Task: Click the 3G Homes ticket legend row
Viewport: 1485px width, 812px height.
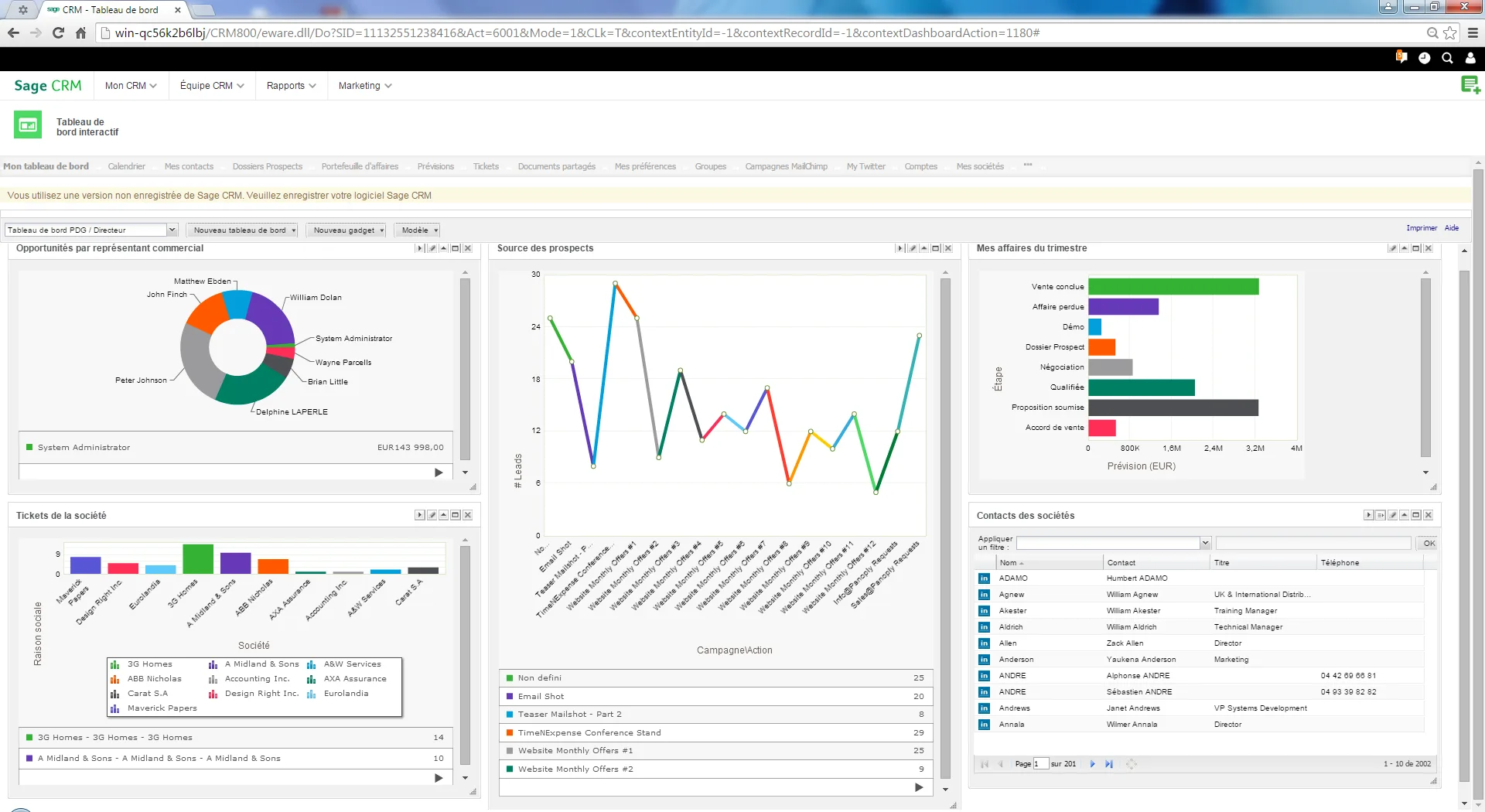Action: [x=235, y=738]
